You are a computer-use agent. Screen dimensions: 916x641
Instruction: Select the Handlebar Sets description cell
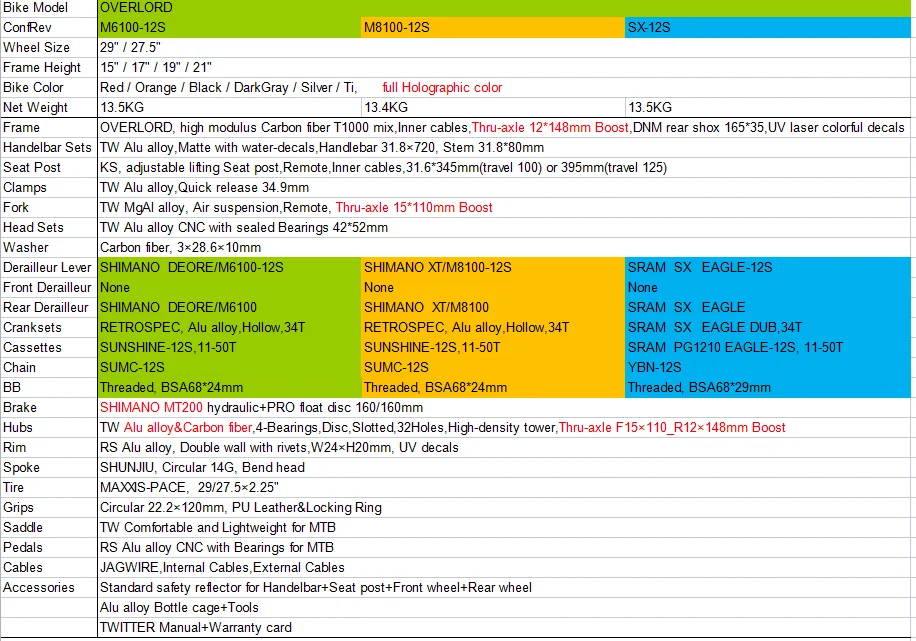point(504,147)
